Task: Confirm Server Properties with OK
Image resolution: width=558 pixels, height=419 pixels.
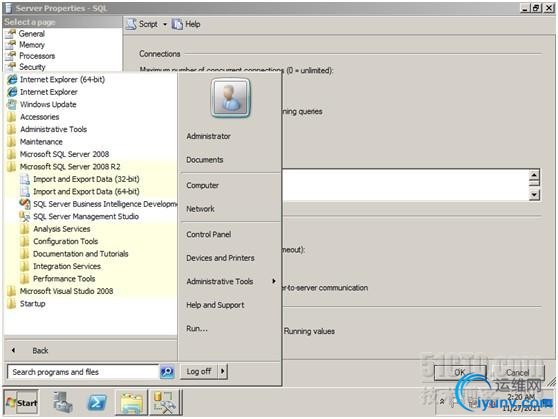Action: coord(460,372)
